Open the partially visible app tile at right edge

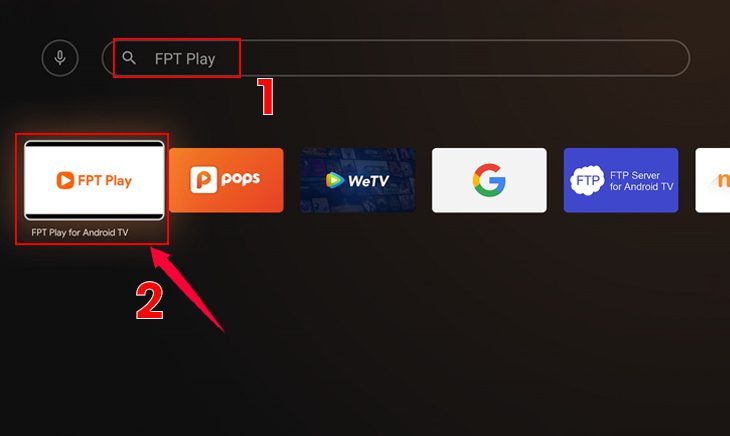713,180
